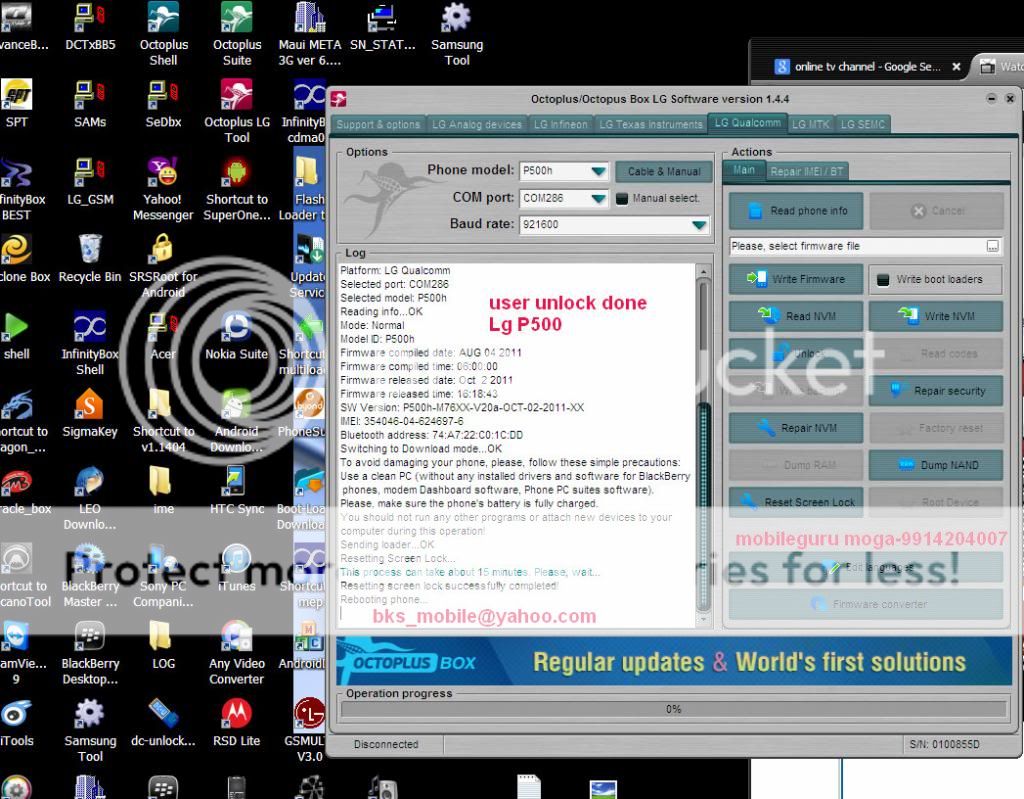Expand the COM port dropdown
Image resolution: width=1024 pixels, height=799 pixels.
(598, 198)
